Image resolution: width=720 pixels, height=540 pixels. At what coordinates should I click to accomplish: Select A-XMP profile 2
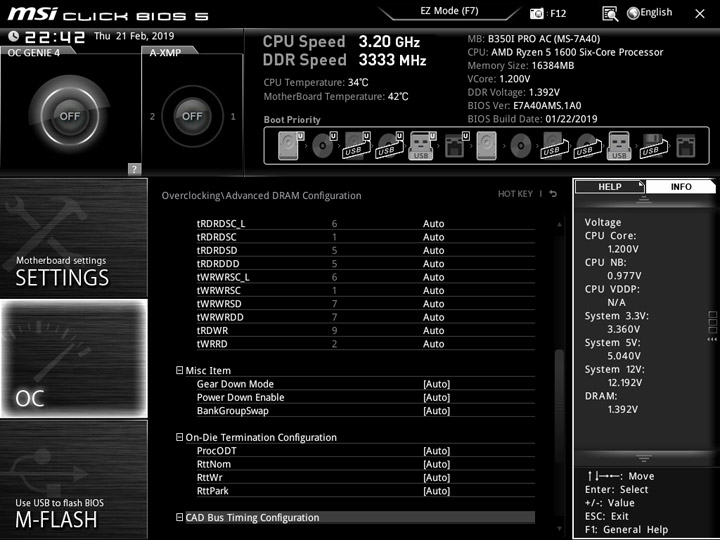[152, 116]
